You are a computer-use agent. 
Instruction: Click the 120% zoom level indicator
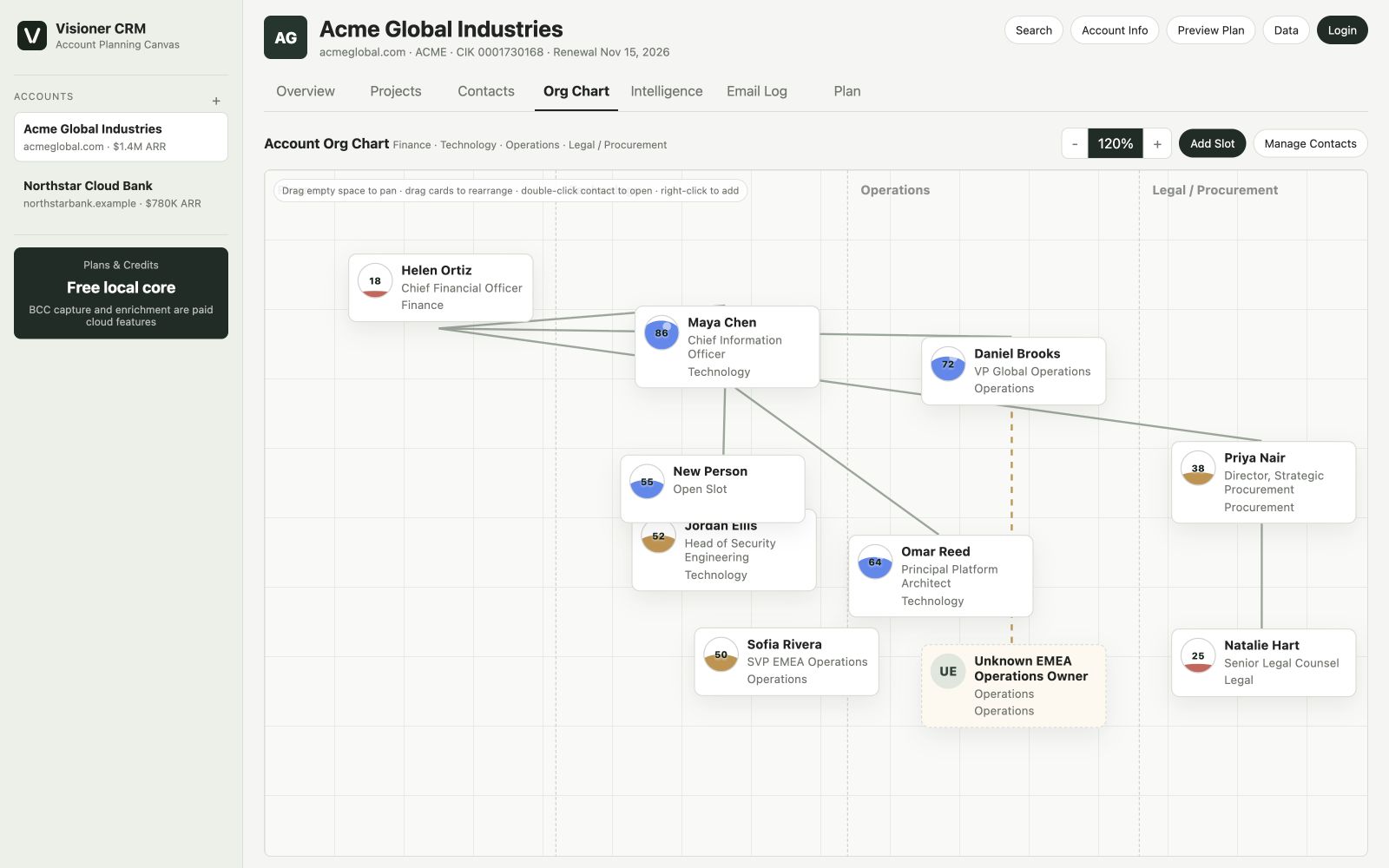1116,143
